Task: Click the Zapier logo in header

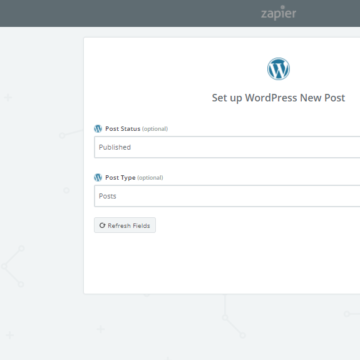Action: (278, 13)
